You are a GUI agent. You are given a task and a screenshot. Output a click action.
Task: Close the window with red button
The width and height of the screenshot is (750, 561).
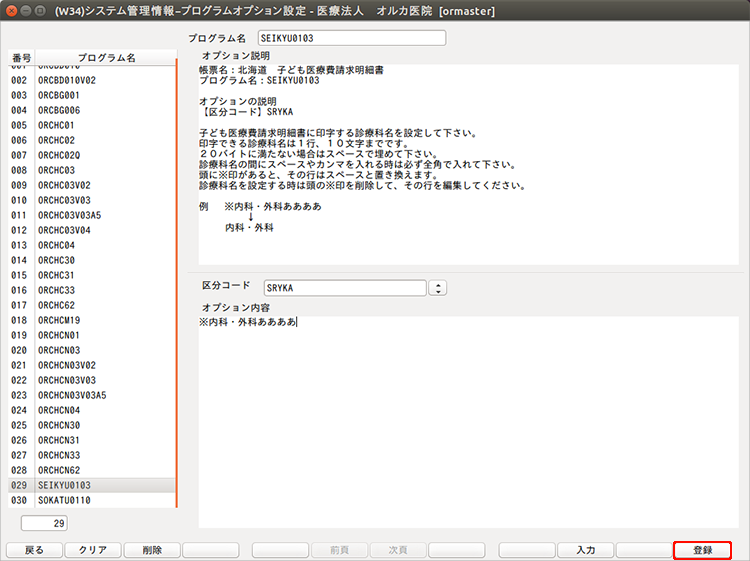11,11
